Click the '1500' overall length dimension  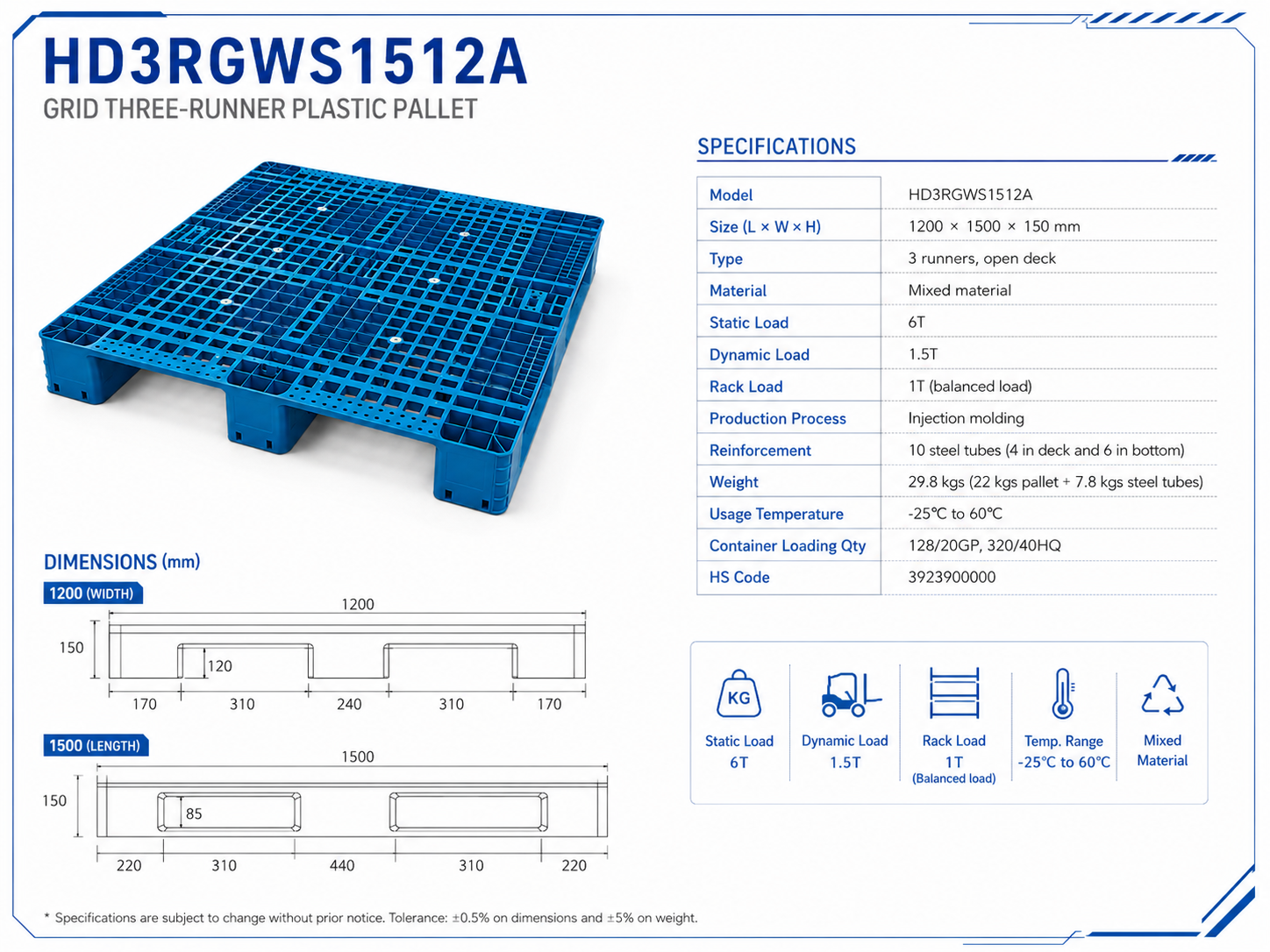(x=357, y=757)
